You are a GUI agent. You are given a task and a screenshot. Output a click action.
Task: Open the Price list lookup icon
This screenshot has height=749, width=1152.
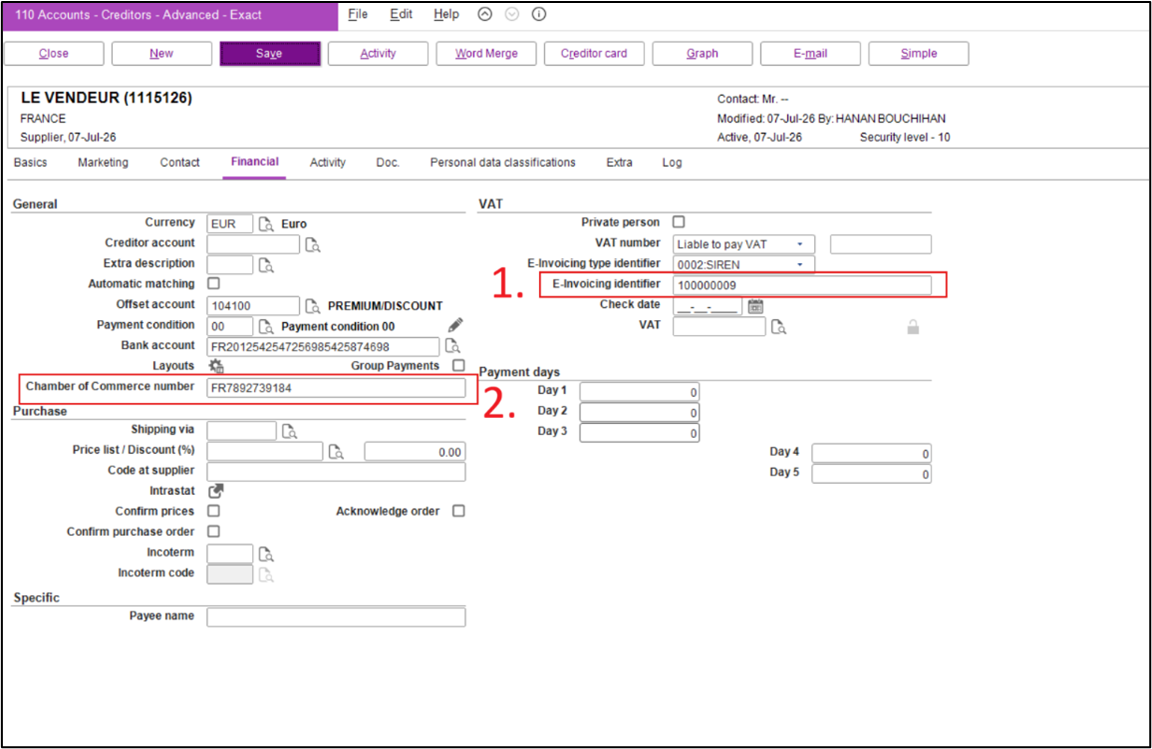click(x=336, y=452)
